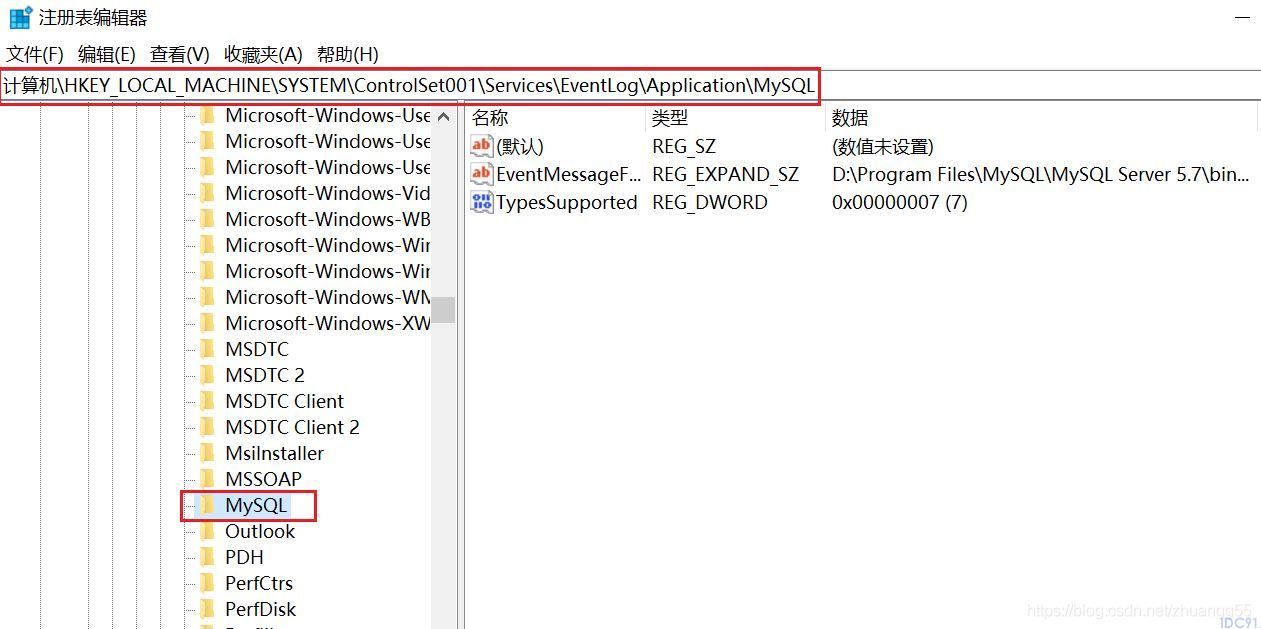Image resolution: width=1261 pixels, height=629 pixels.
Task: Click the REG_SZ type cell
Action: 684,146
